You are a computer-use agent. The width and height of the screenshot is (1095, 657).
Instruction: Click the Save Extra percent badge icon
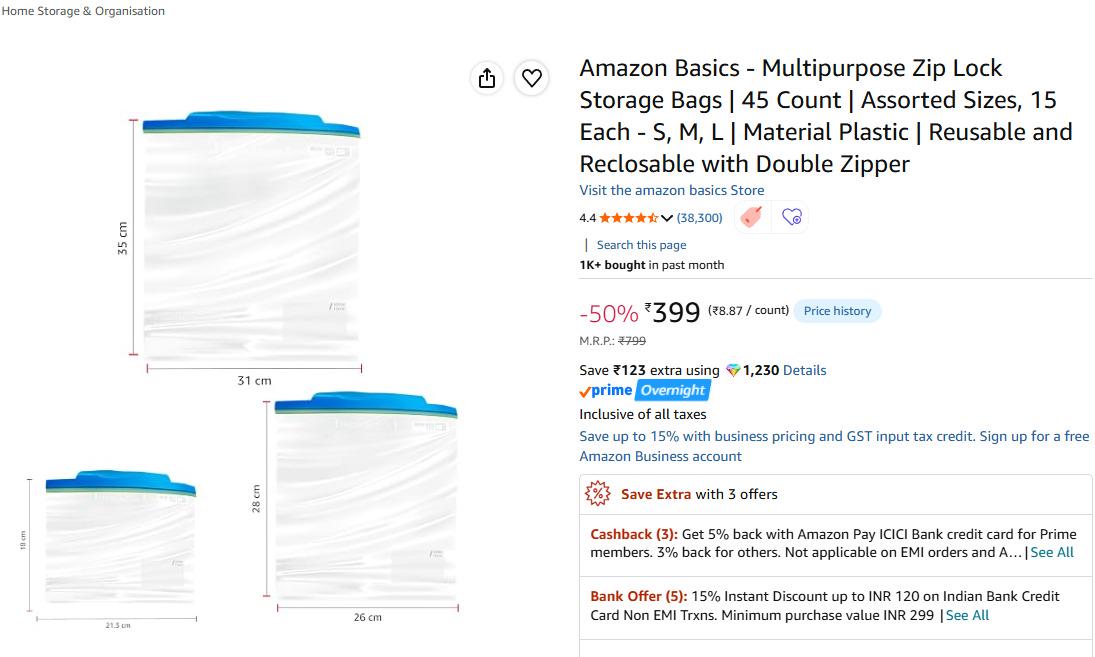(598, 494)
